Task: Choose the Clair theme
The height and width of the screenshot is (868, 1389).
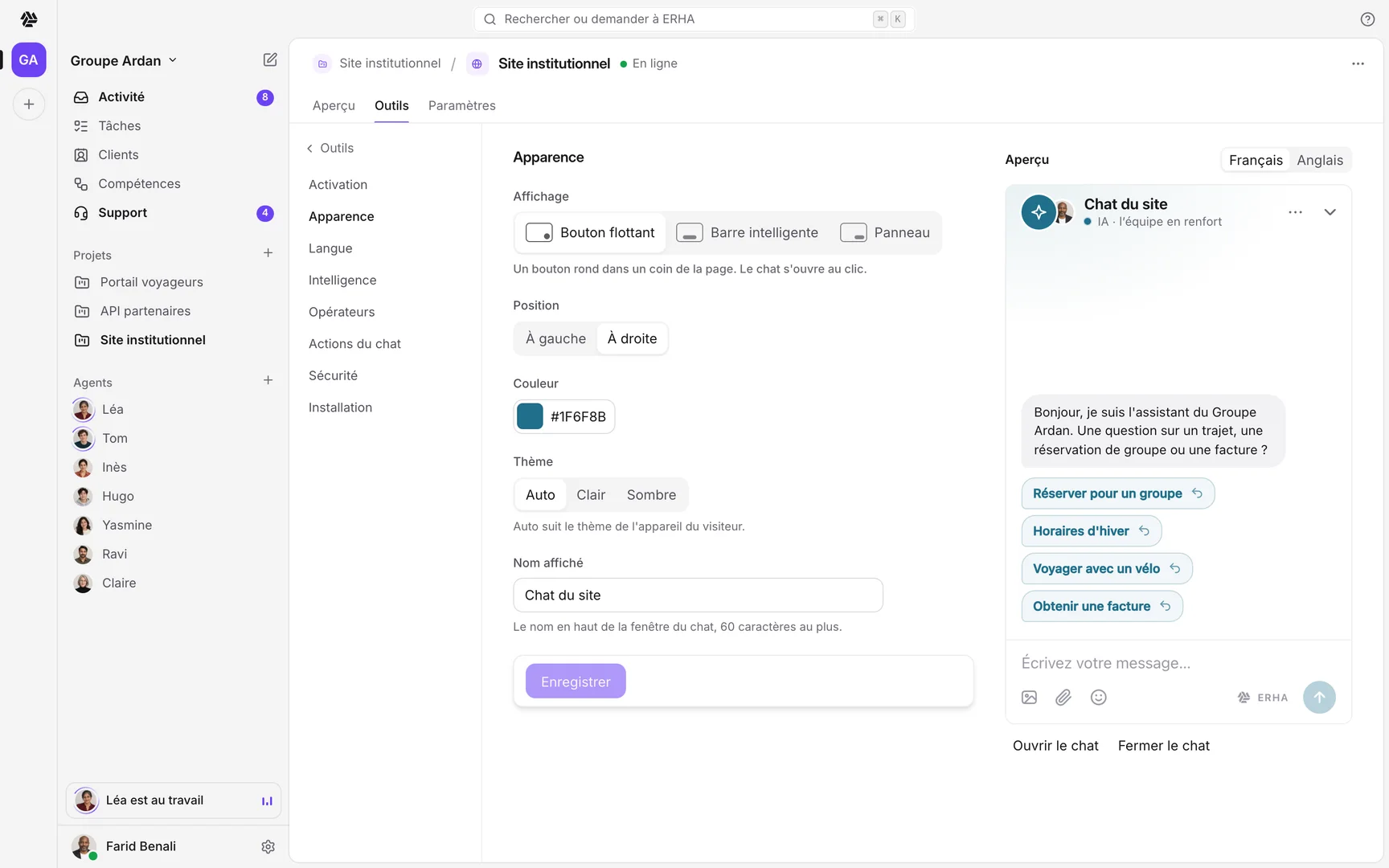Action: [x=591, y=495]
